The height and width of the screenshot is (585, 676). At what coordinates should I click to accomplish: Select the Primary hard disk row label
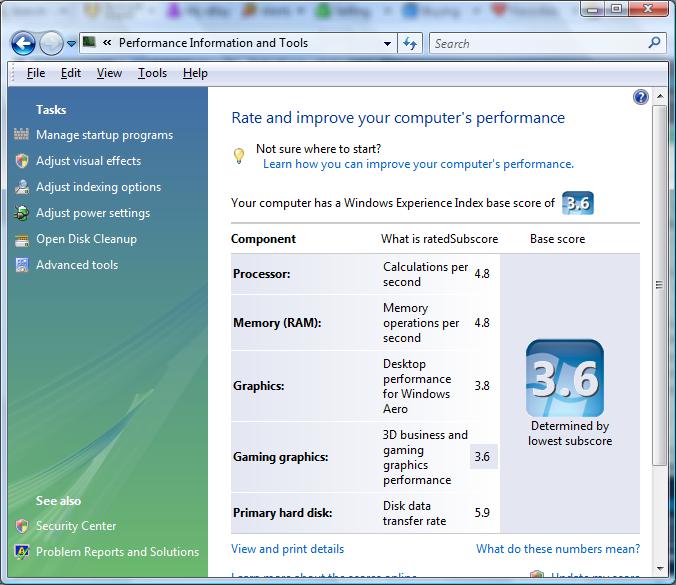coord(283,513)
